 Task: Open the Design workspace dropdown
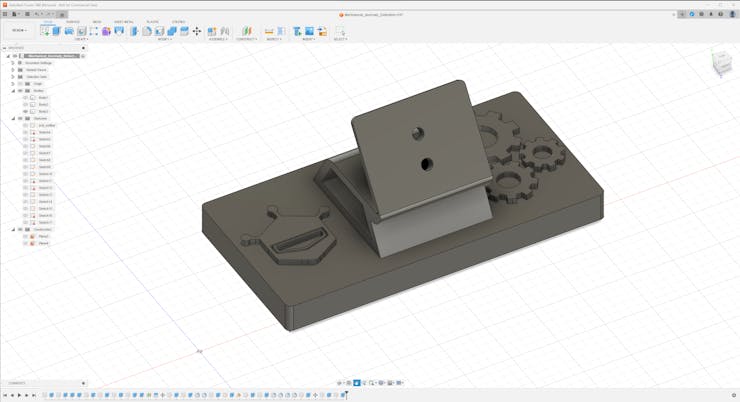tap(19, 30)
